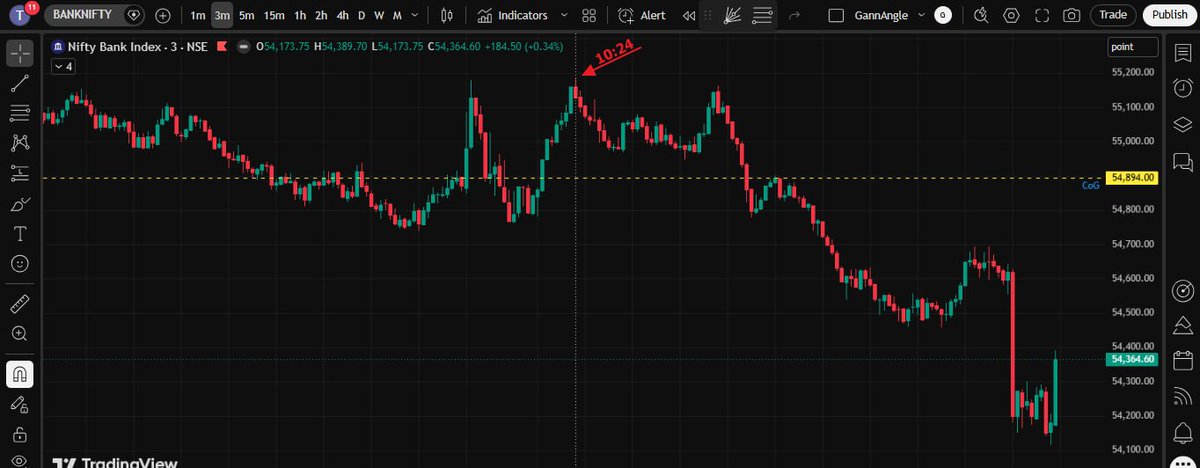The width and height of the screenshot is (1200, 468).
Task: Choose the 2h timeframe
Action: tap(321, 15)
